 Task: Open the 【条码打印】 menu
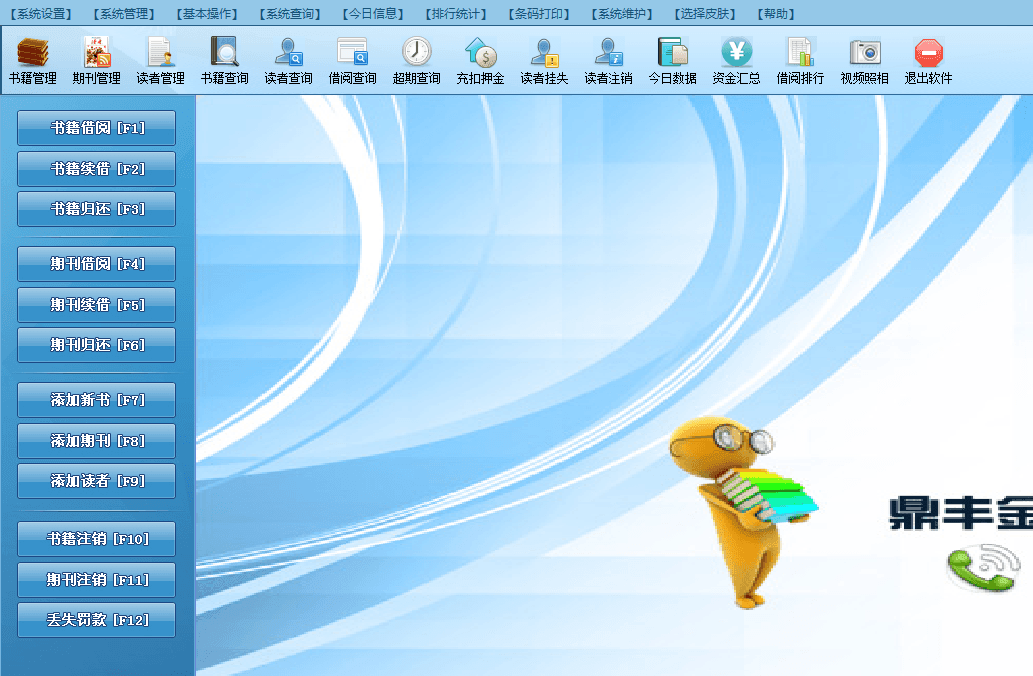(x=541, y=14)
